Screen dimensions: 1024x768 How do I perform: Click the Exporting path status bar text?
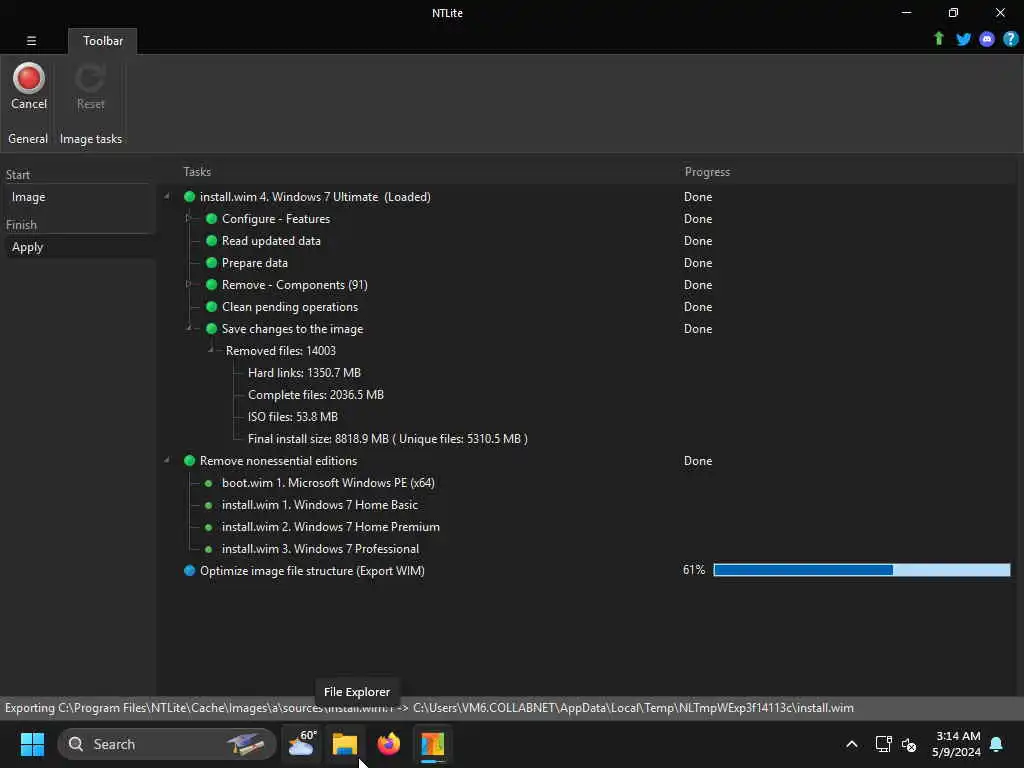click(x=429, y=708)
